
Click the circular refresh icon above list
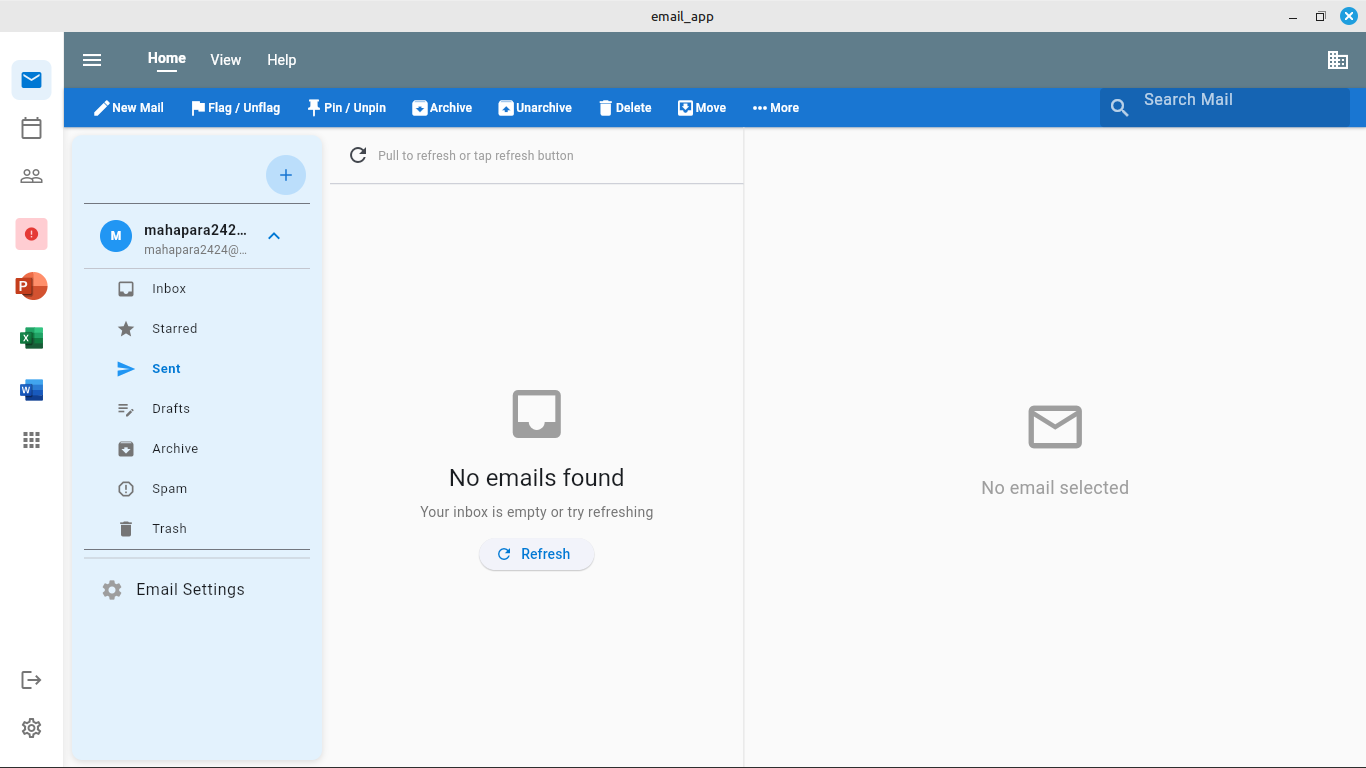358,155
